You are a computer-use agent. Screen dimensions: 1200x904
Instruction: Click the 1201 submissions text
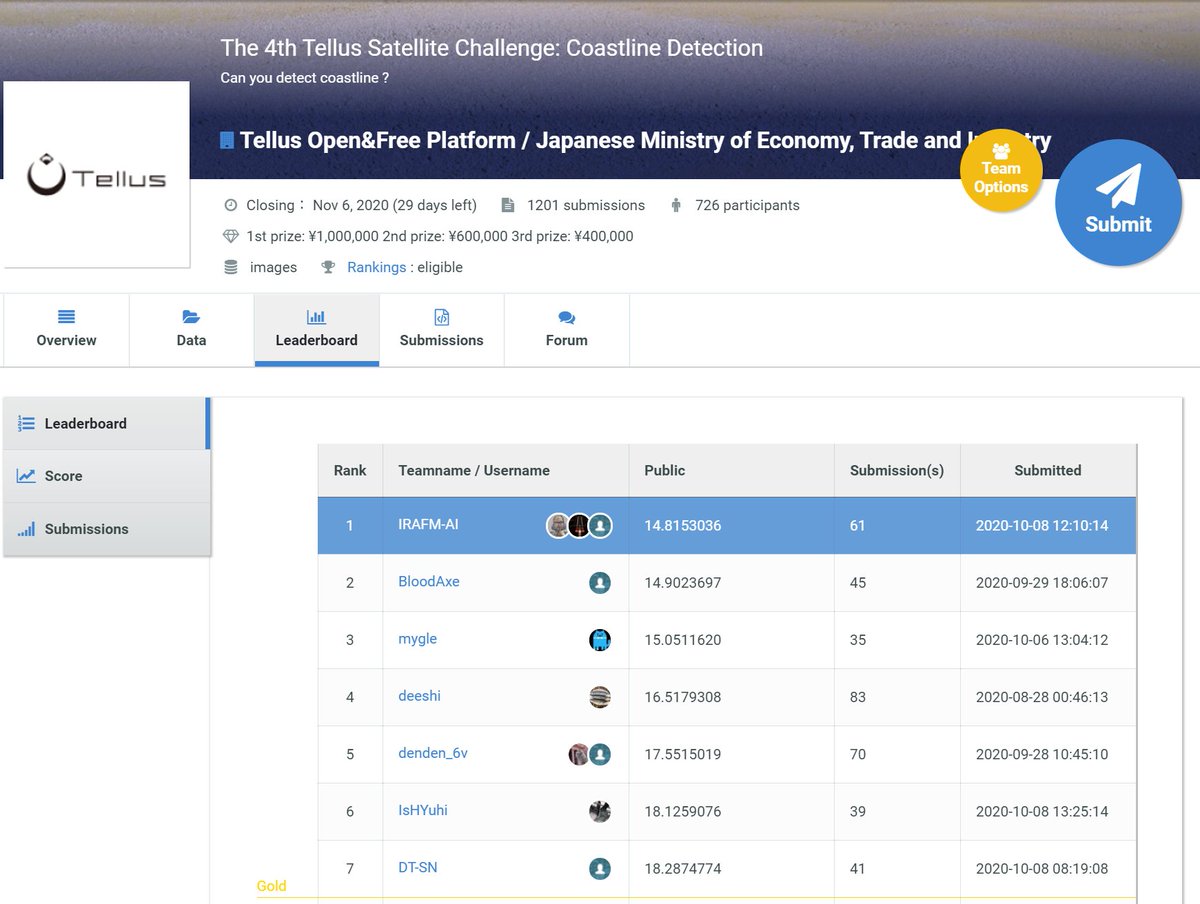coord(586,205)
